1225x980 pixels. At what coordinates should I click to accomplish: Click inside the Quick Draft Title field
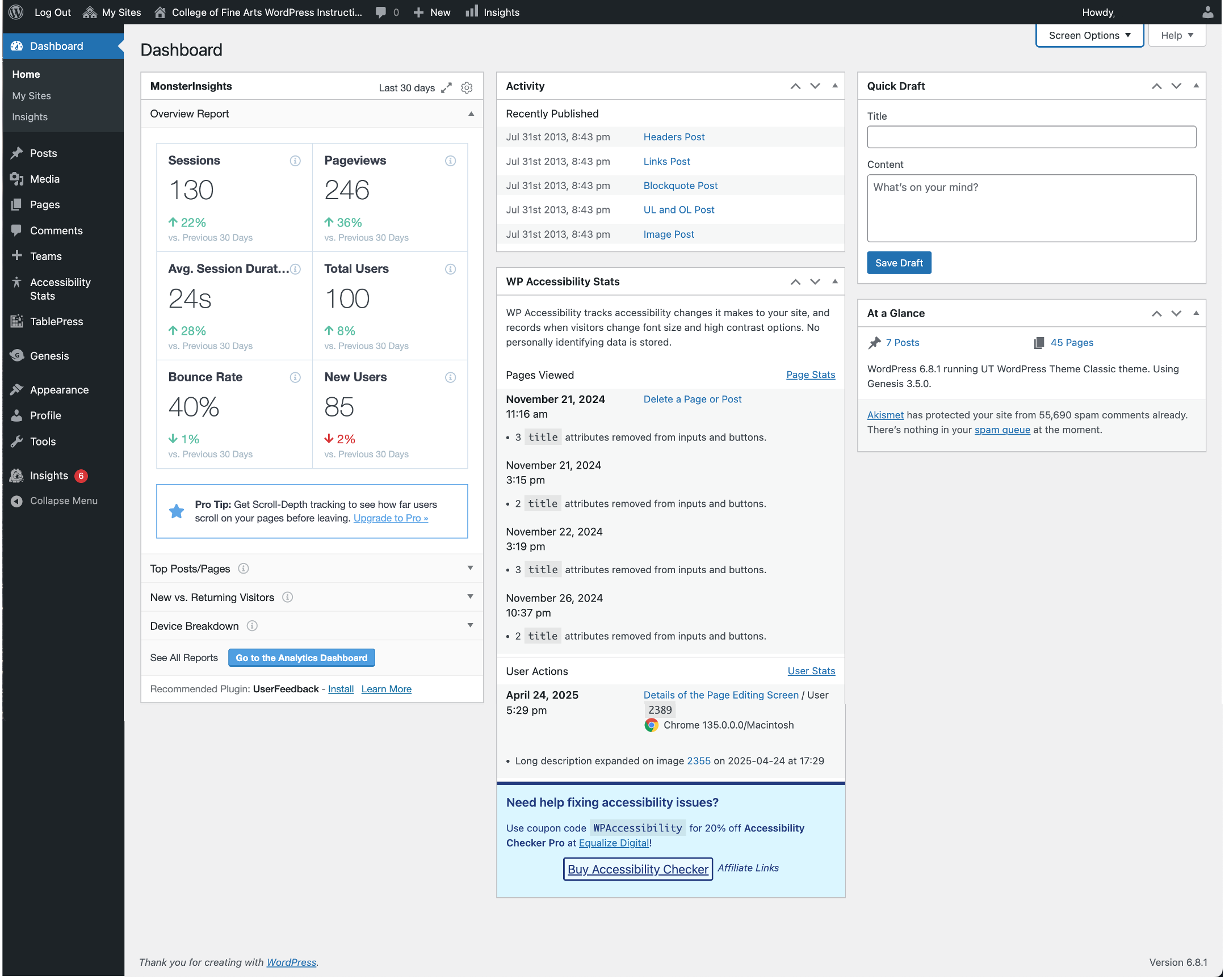pos(1031,136)
